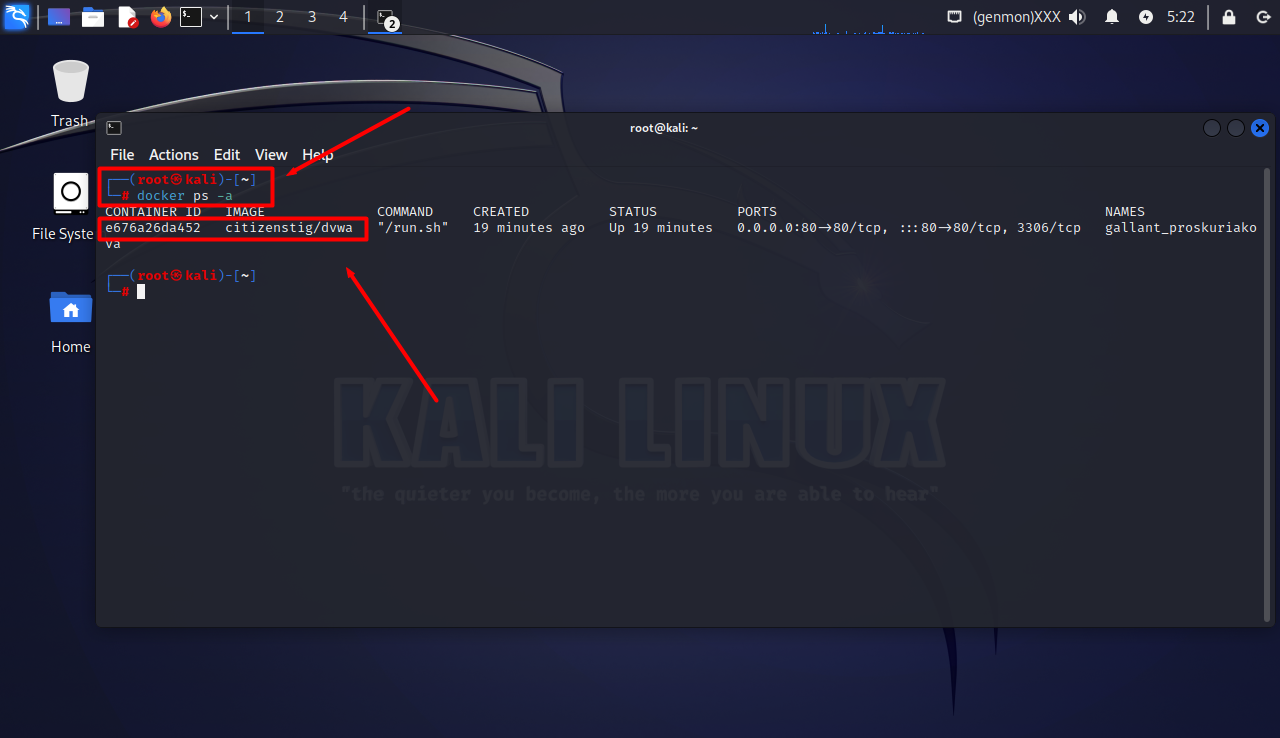Viewport: 1280px width, 738px height.
Task: Minimize the terminal window
Action: click(x=1212, y=128)
